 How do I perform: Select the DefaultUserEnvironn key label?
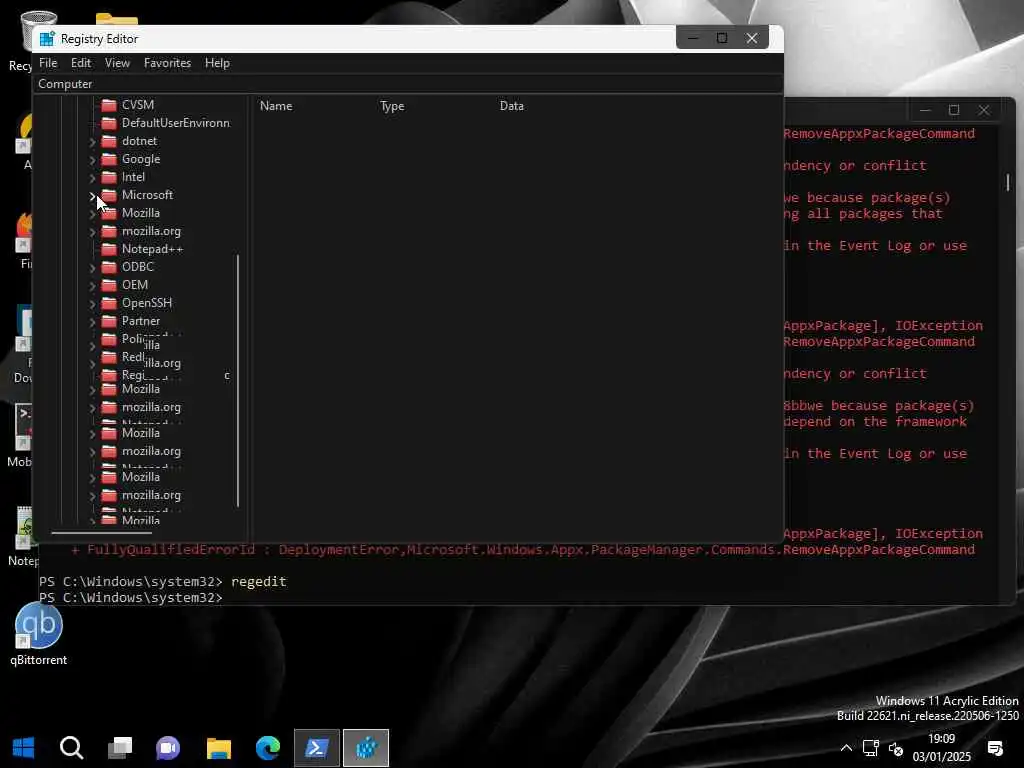click(x=175, y=123)
